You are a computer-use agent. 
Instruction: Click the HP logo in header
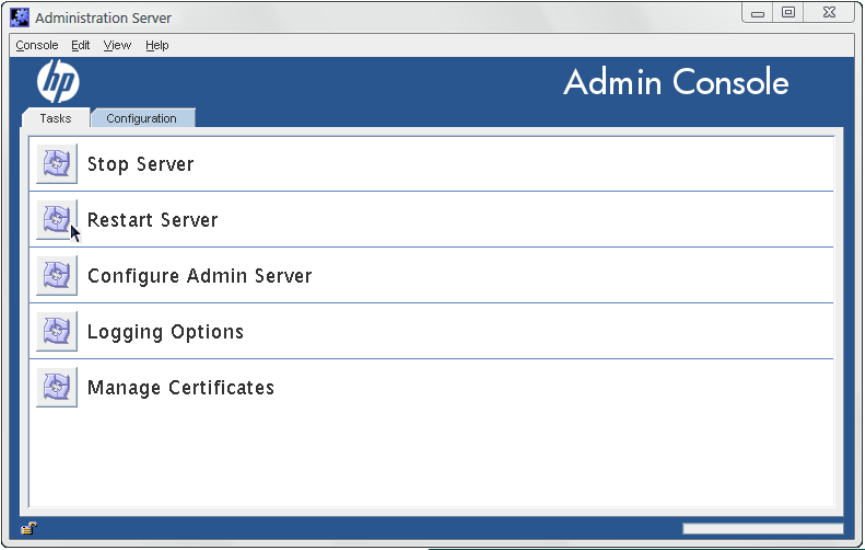58,82
